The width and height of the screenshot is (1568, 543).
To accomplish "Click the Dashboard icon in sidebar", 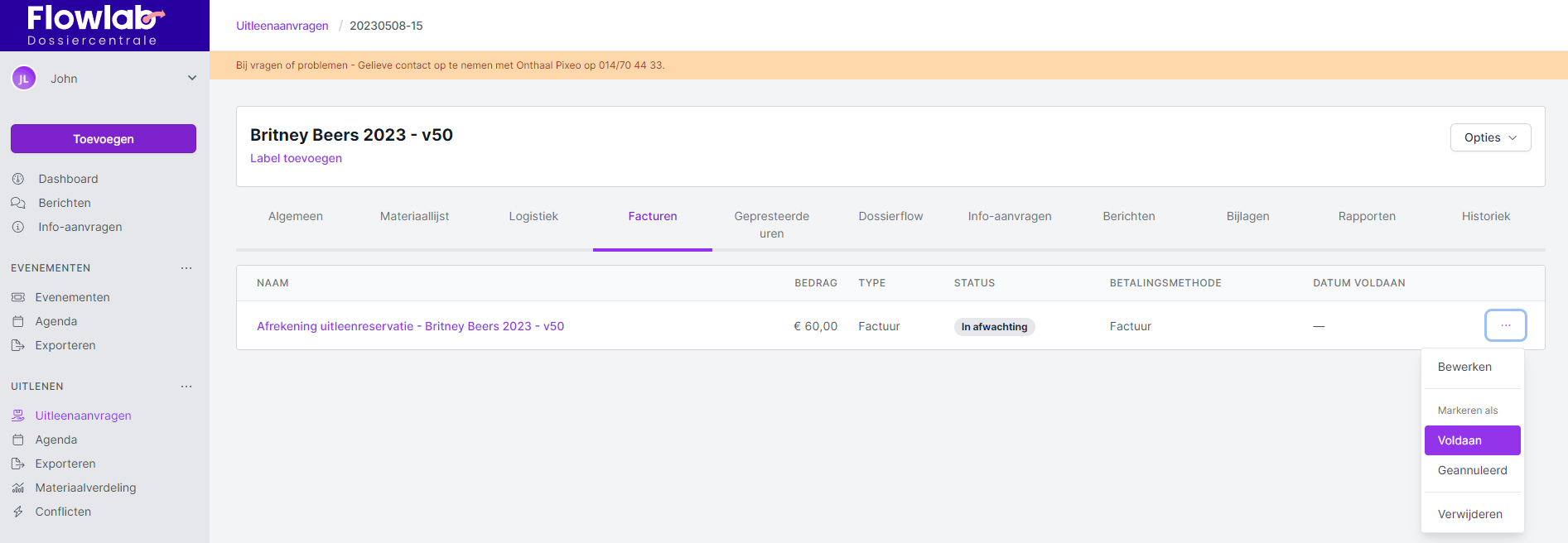I will [18, 179].
